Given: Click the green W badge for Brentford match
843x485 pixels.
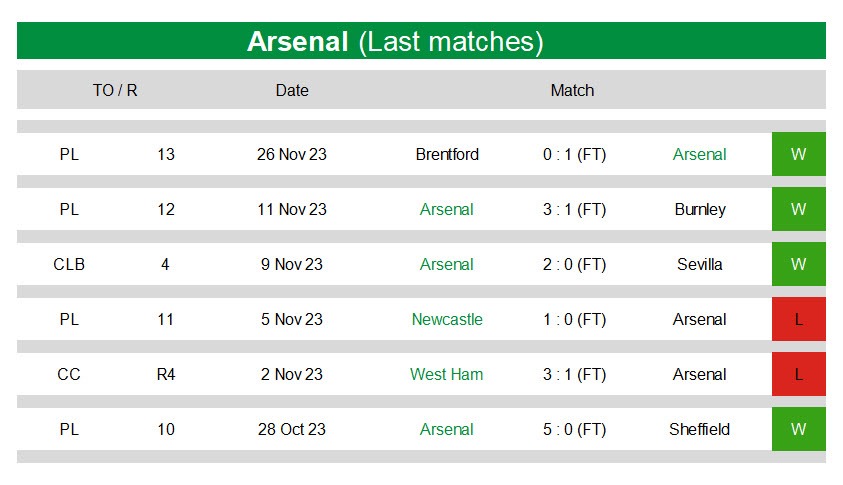Looking at the screenshot, I should coord(798,154).
